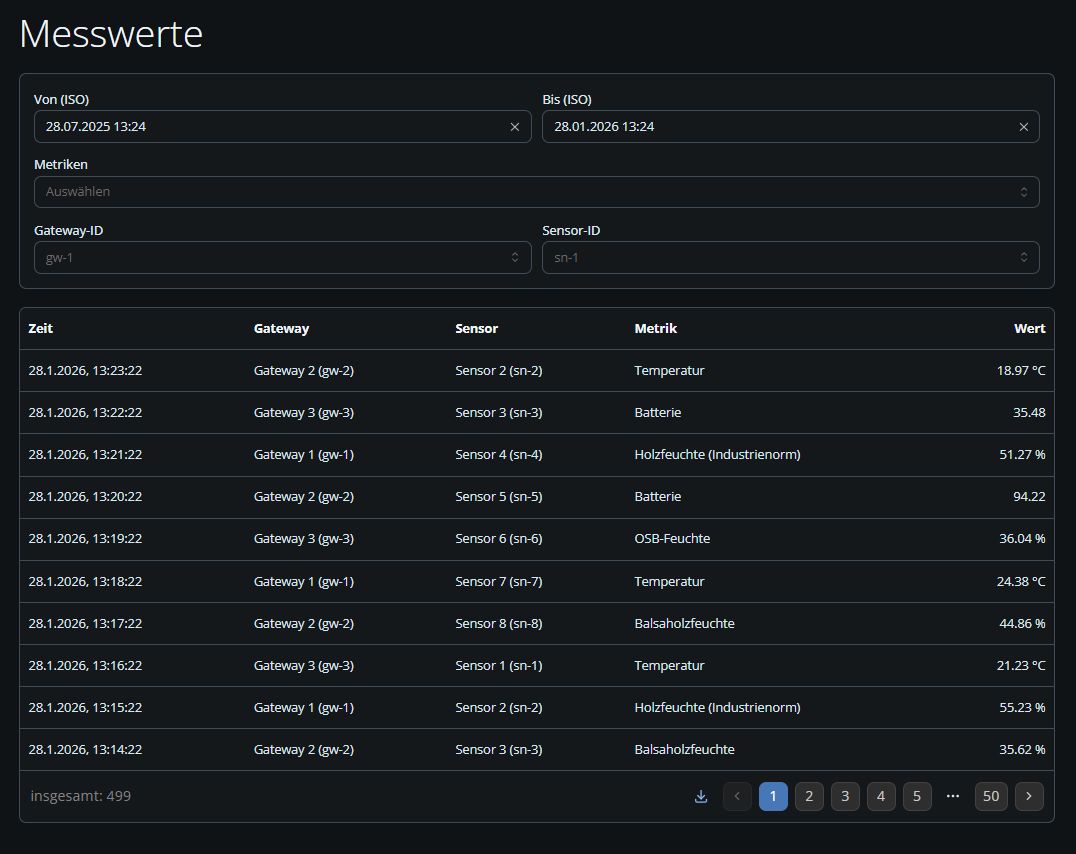
Task: Click the Wert column header
Action: point(1029,328)
